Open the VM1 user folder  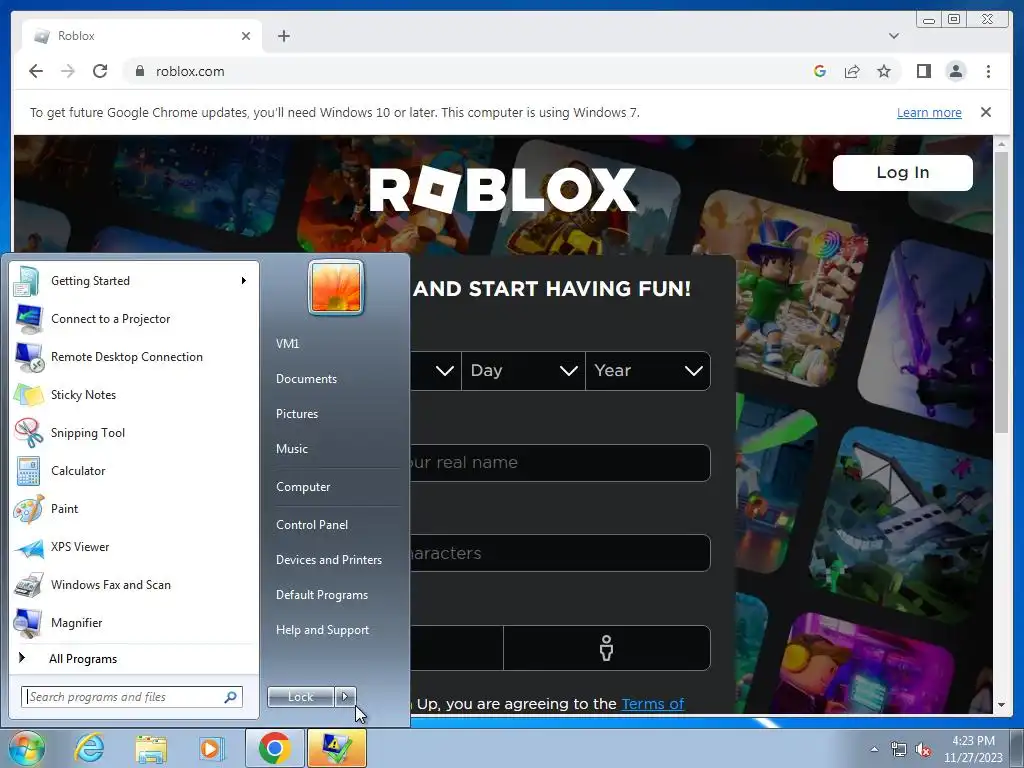(x=287, y=344)
